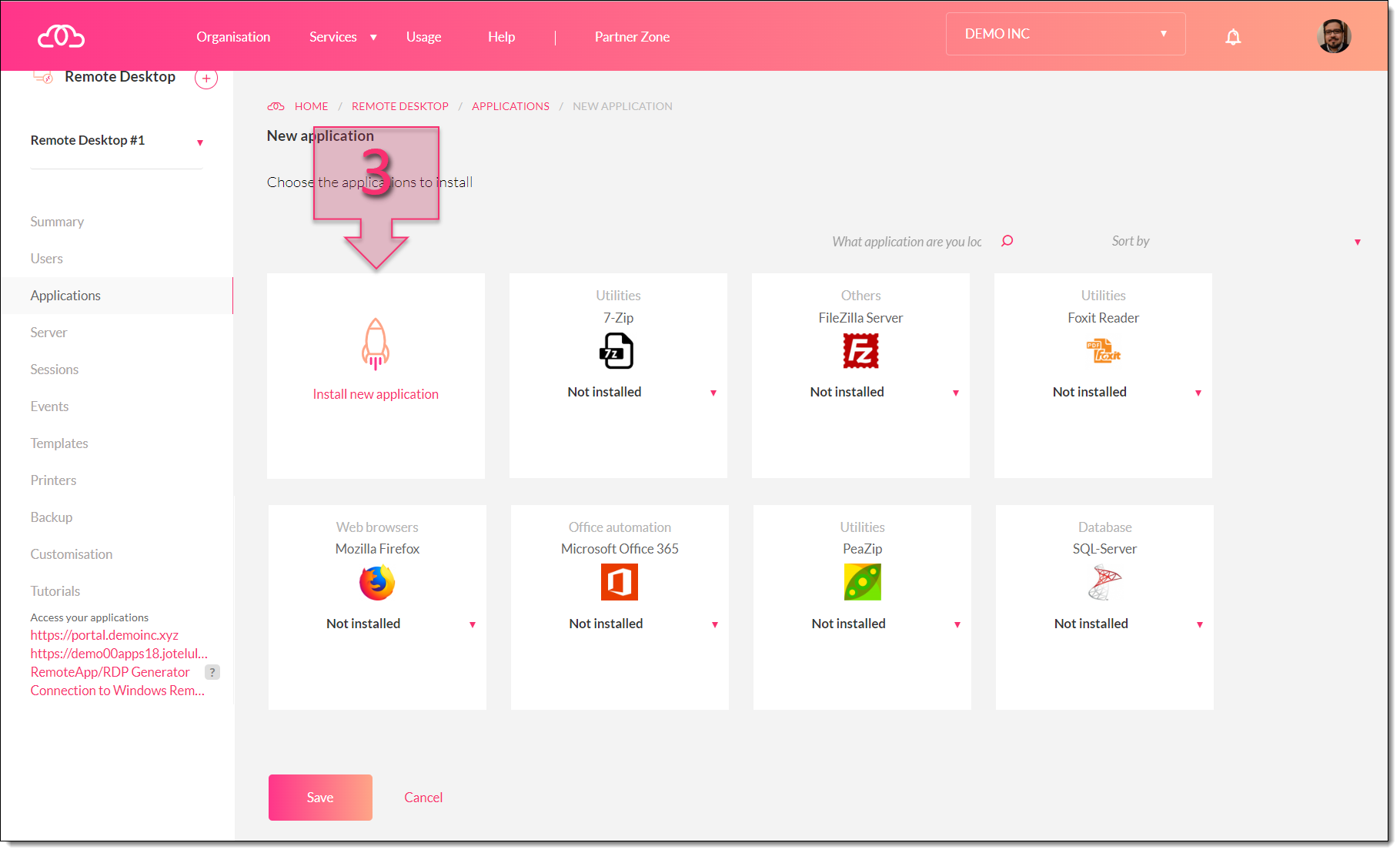Click the FileZilla Server icon

[860, 351]
